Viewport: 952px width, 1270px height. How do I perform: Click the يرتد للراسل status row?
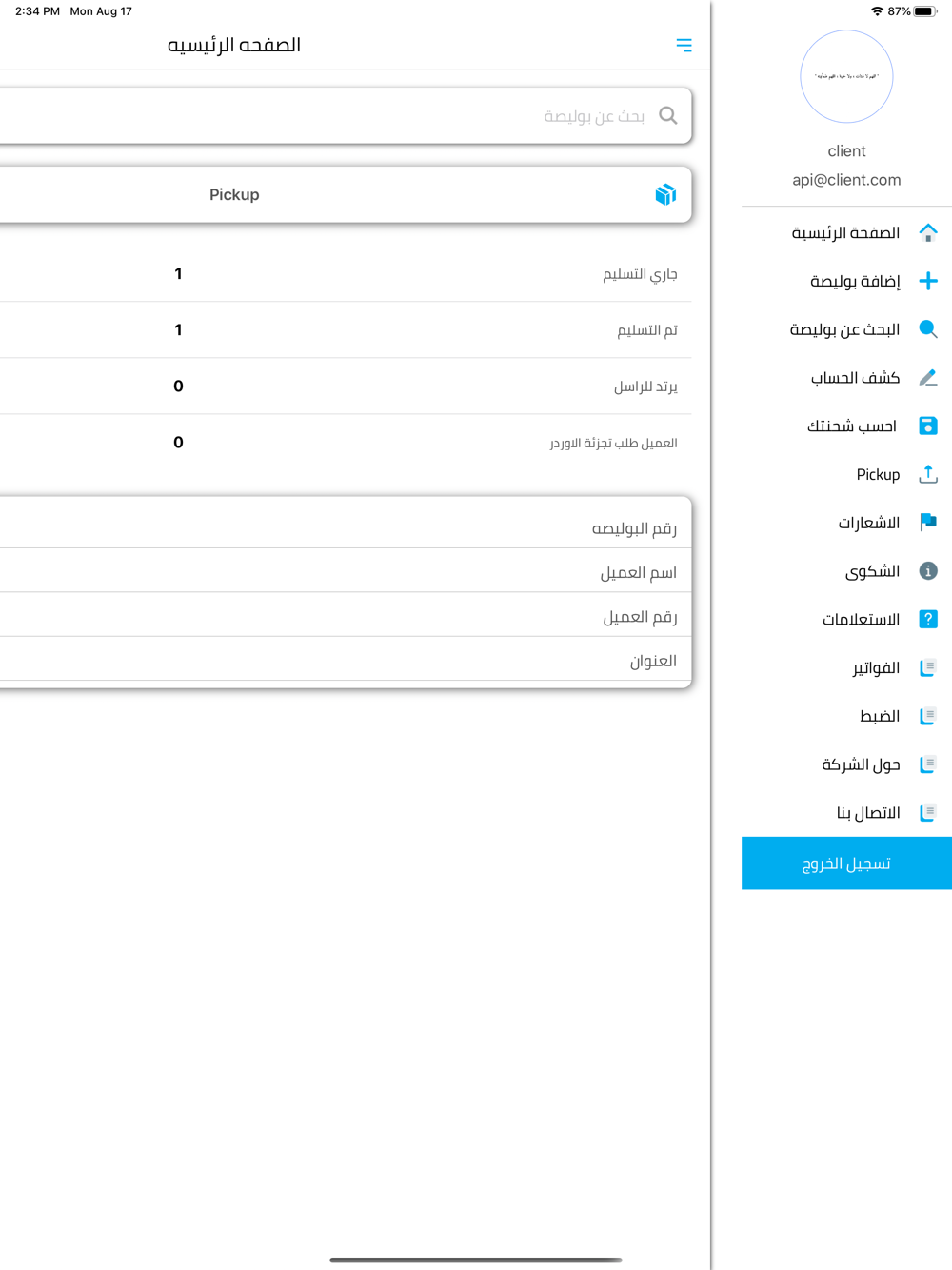pyautogui.click(x=346, y=387)
